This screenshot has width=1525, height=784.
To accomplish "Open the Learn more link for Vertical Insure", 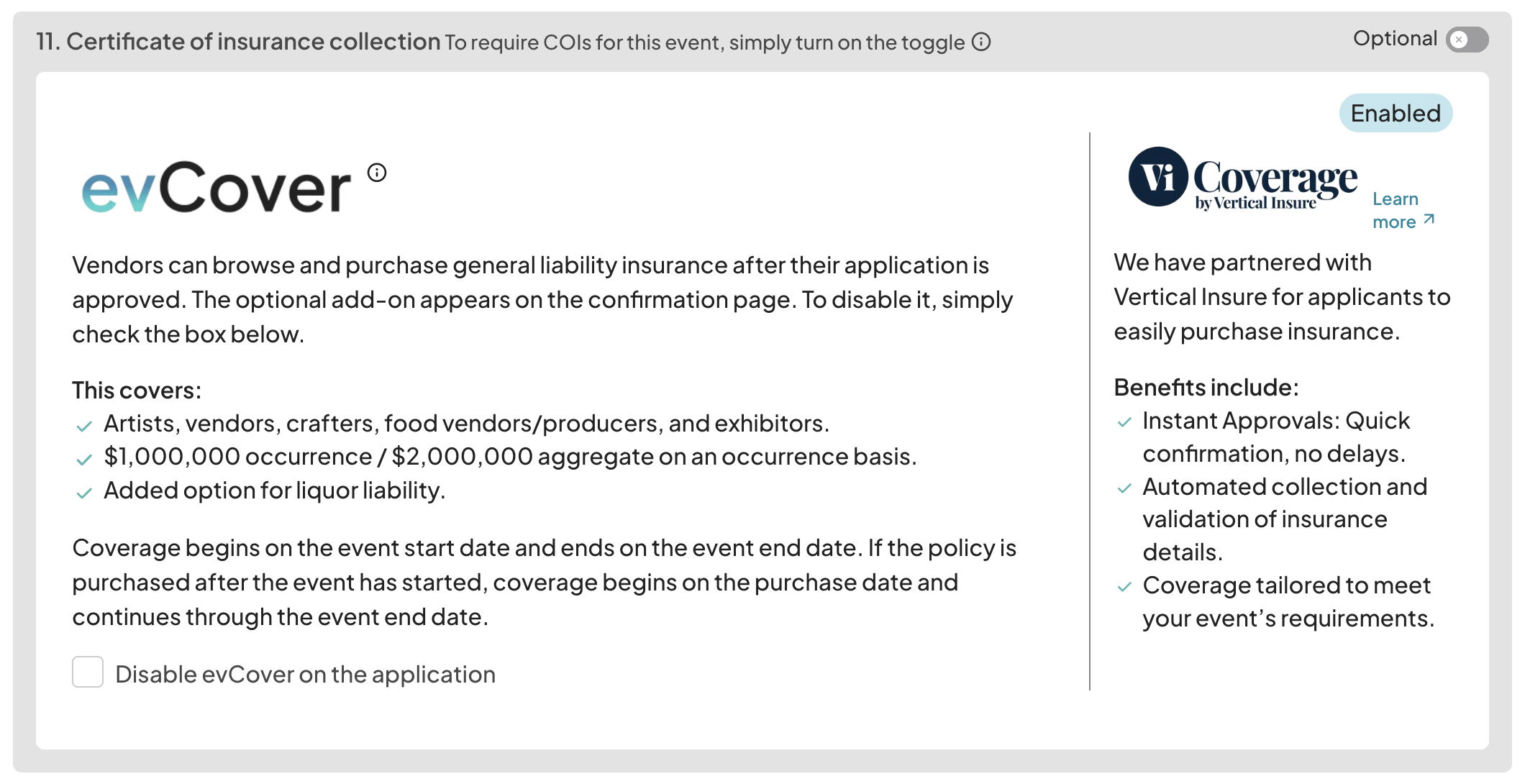I will (x=1395, y=210).
